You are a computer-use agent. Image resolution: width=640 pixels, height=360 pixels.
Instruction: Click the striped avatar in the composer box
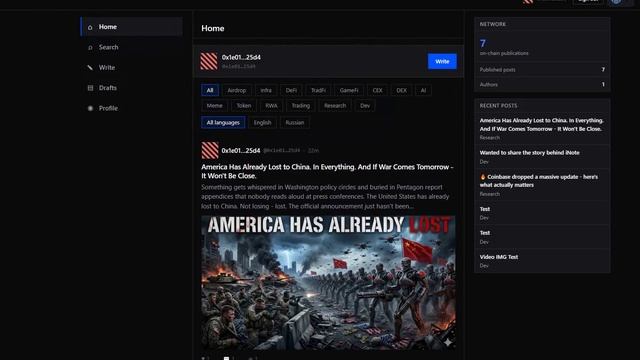click(209, 61)
